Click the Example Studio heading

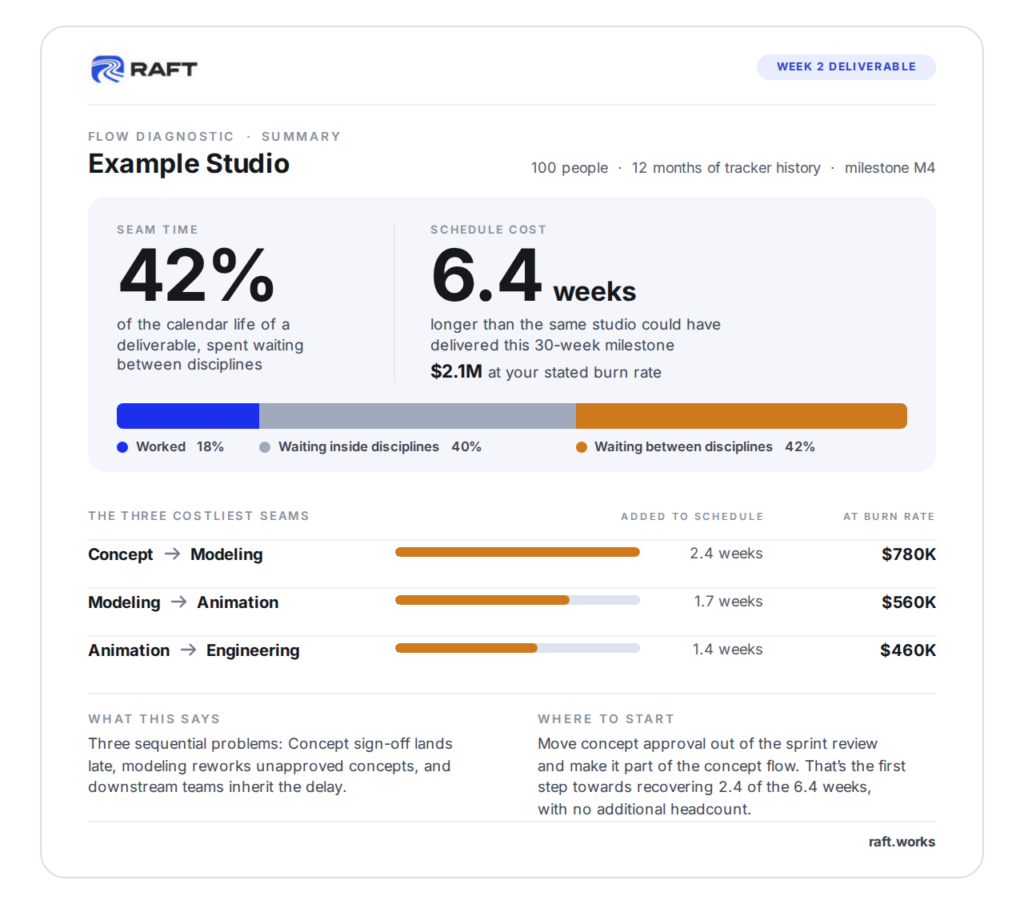(189, 164)
